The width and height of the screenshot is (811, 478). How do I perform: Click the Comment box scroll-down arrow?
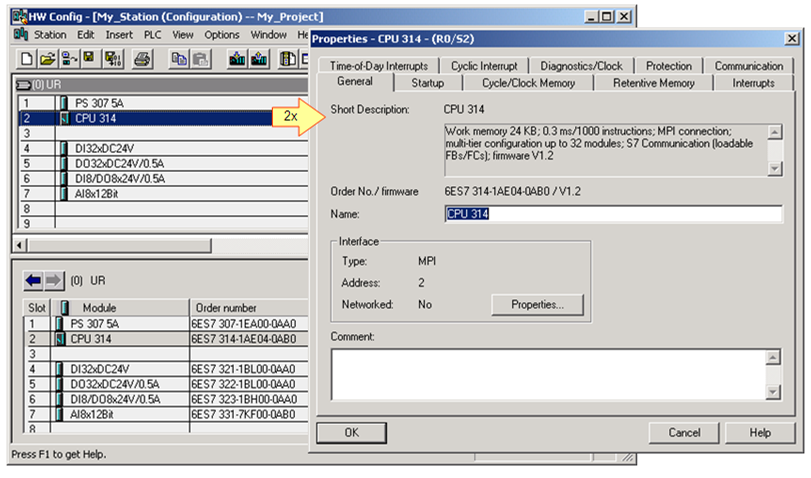[773, 392]
